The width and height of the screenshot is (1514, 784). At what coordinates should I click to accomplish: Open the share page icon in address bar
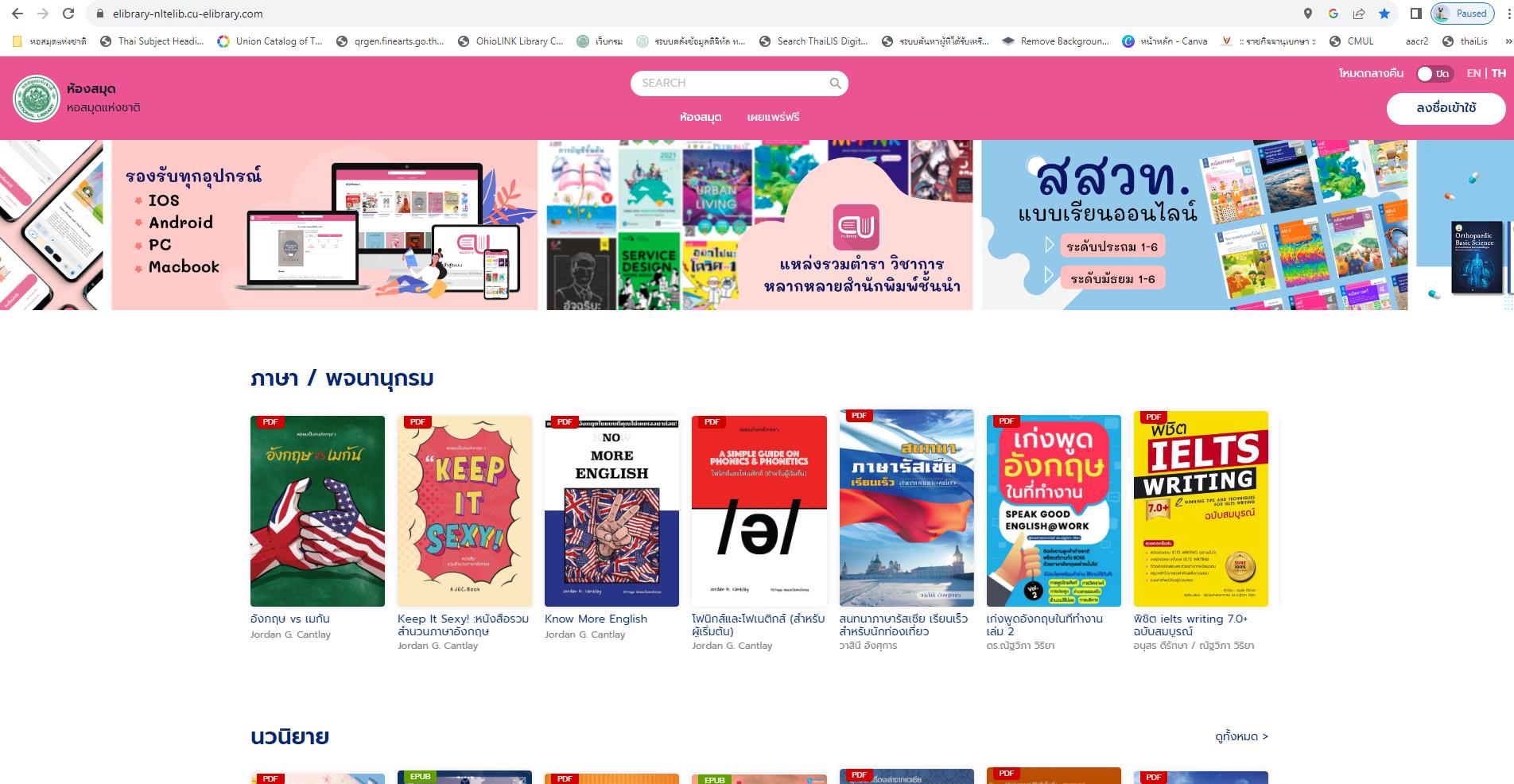point(1359,14)
